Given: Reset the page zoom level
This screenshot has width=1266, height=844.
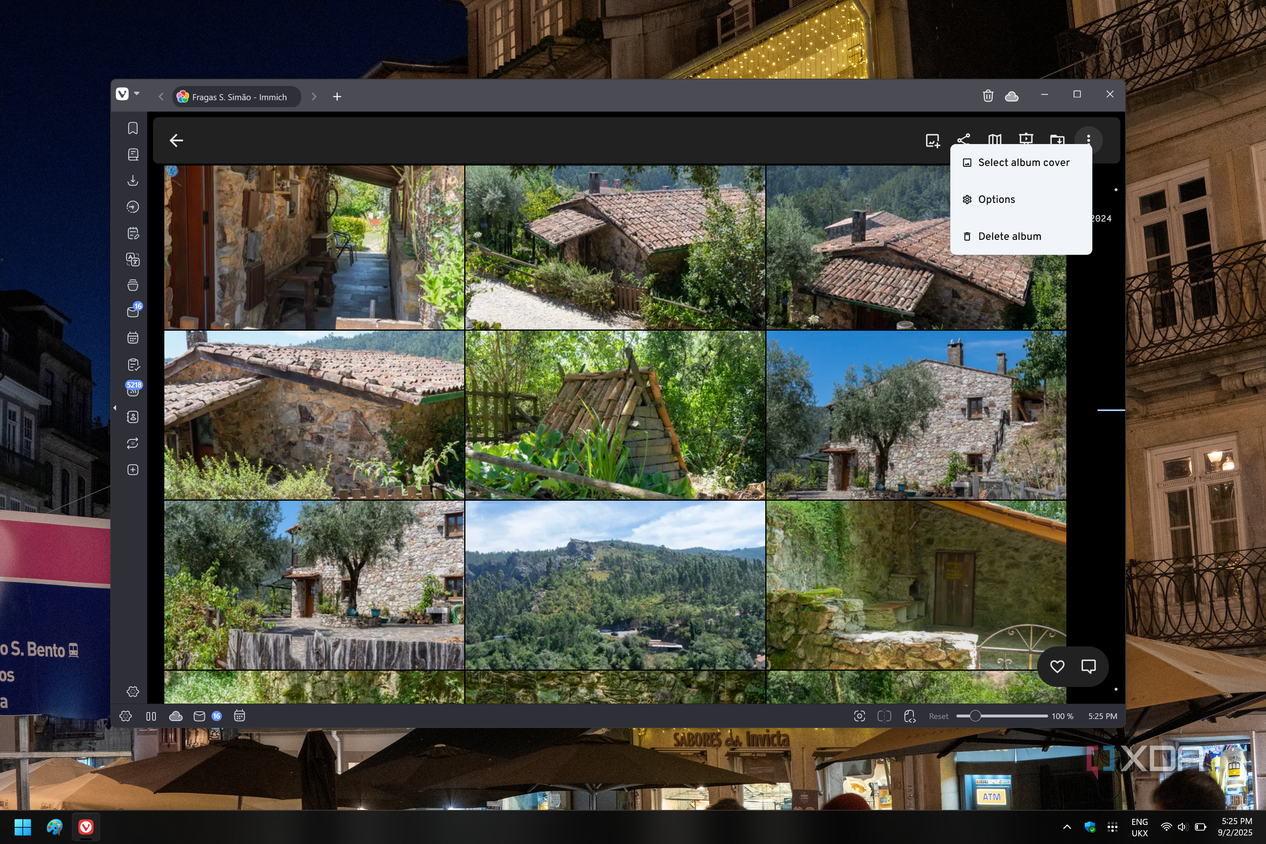Looking at the screenshot, I should pos(938,717).
